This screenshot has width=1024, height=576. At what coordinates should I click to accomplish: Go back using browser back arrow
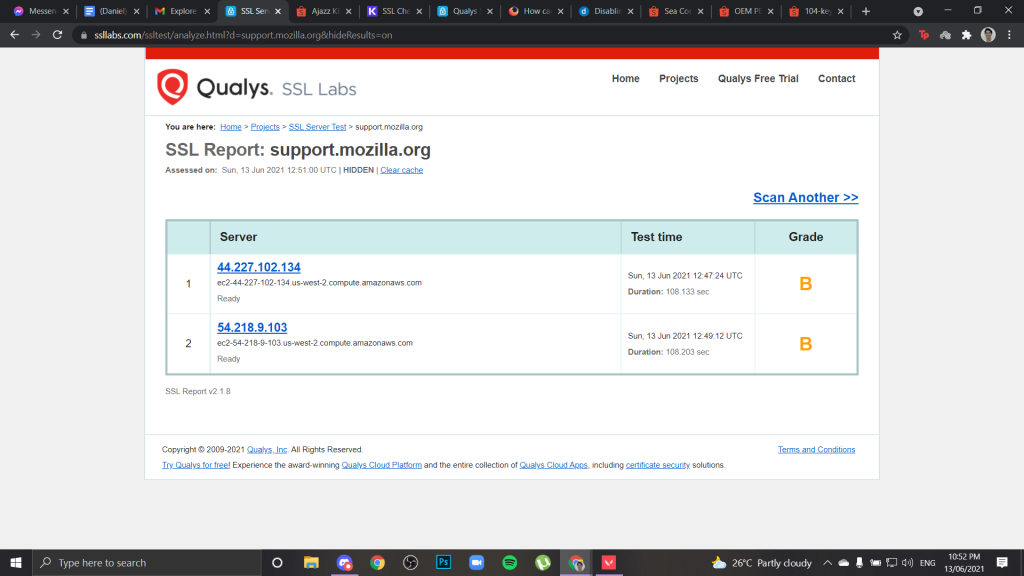click(14, 35)
